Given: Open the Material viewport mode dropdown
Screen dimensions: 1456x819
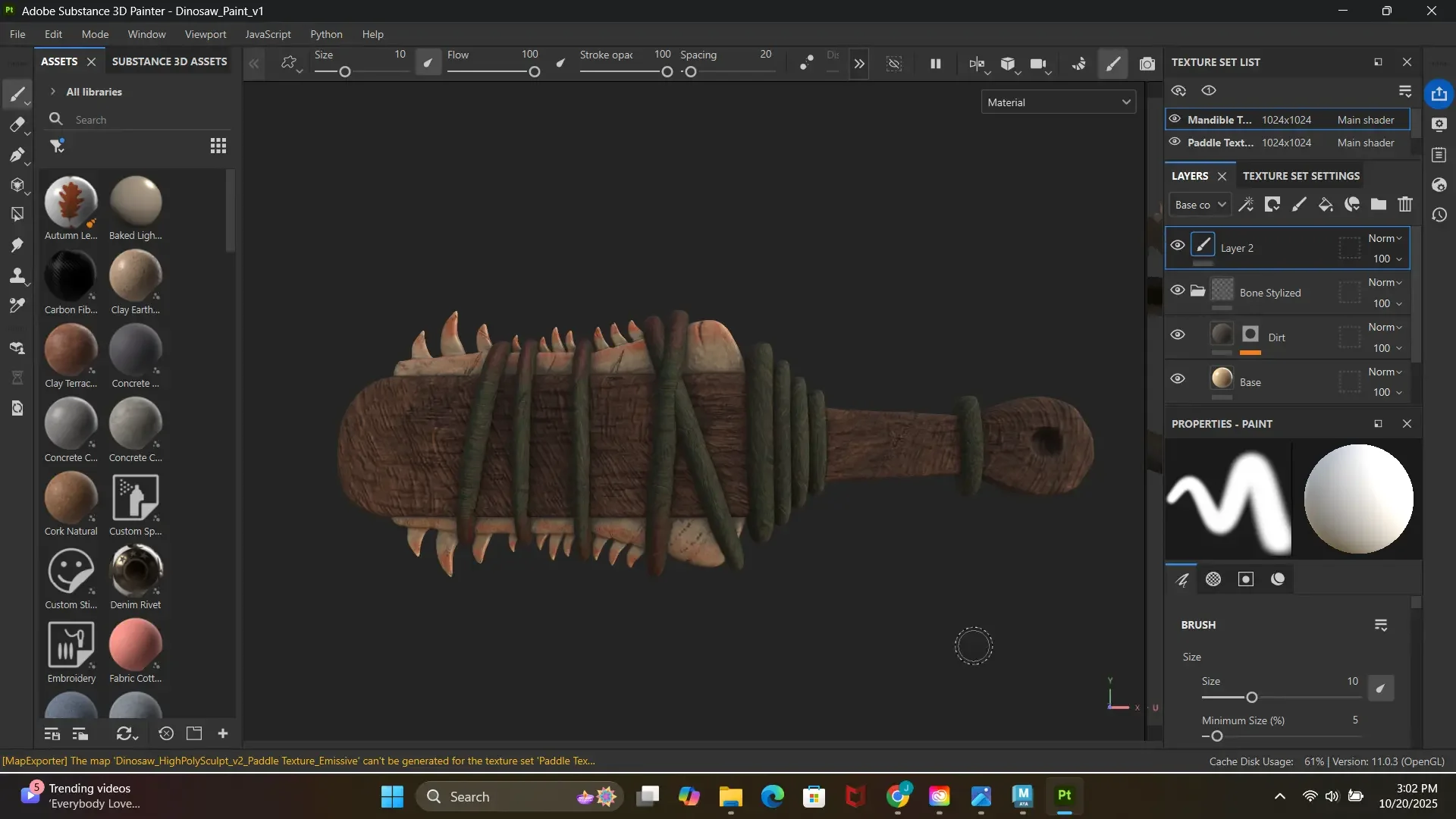Looking at the screenshot, I should (x=1059, y=102).
